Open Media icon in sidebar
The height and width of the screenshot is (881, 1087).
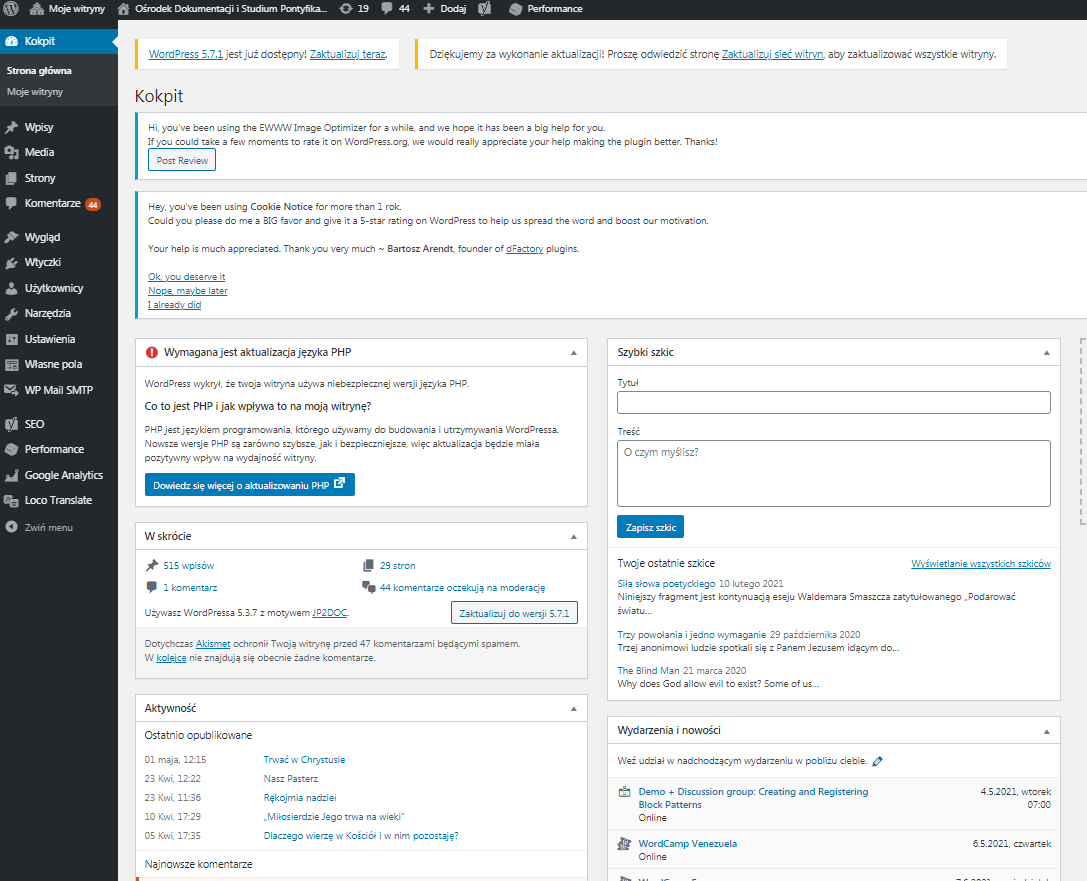(x=11, y=152)
